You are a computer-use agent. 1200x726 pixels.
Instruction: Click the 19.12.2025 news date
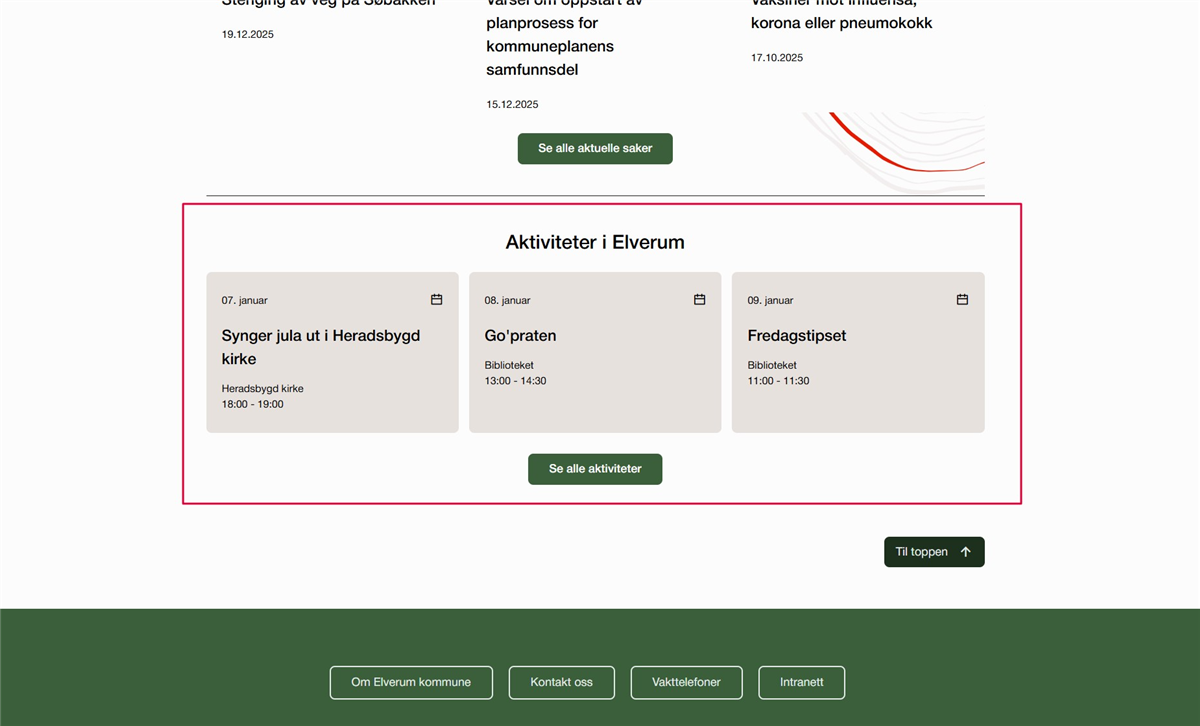pyautogui.click(x=248, y=35)
